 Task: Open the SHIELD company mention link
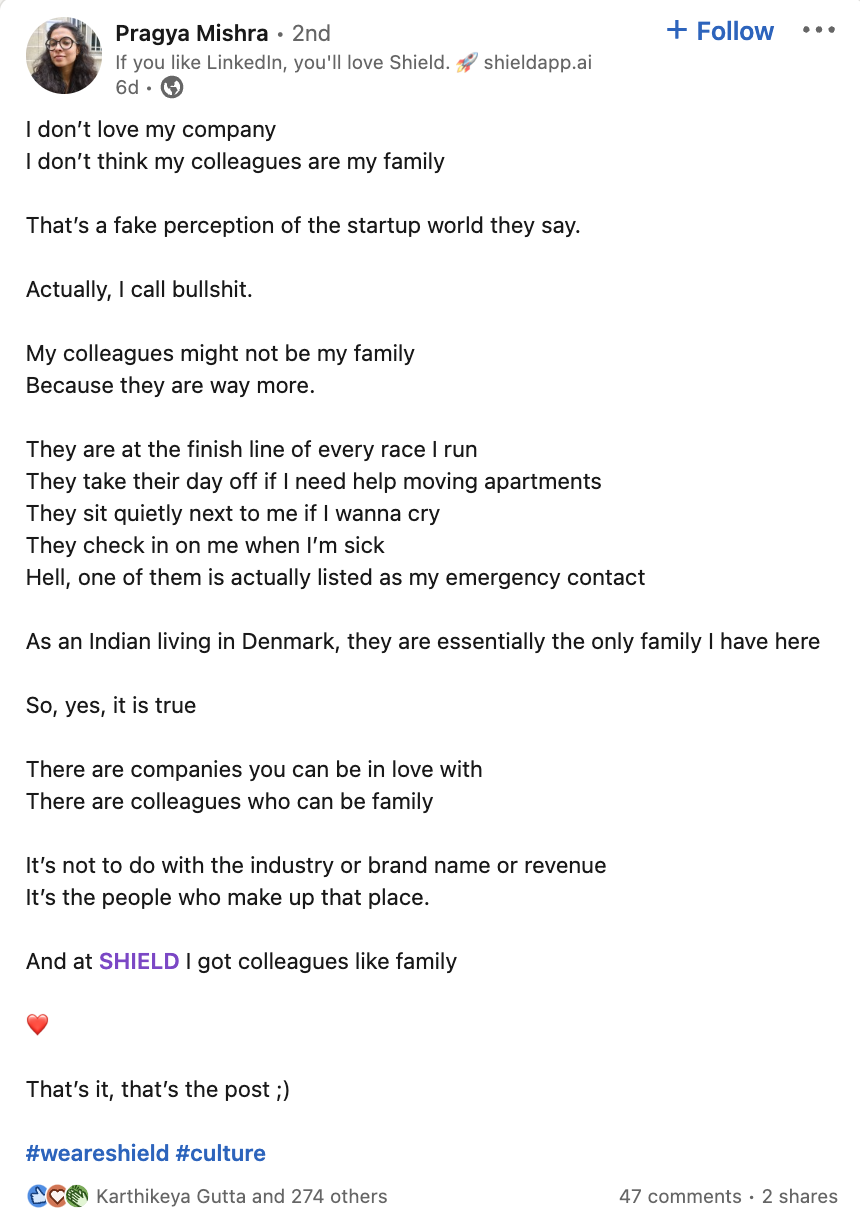pos(139,961)
